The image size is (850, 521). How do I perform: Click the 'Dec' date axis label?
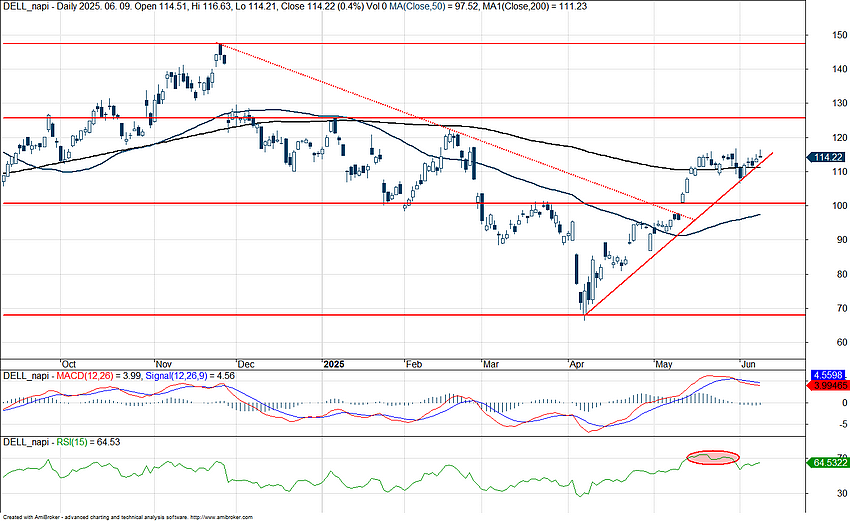(247, 364)
